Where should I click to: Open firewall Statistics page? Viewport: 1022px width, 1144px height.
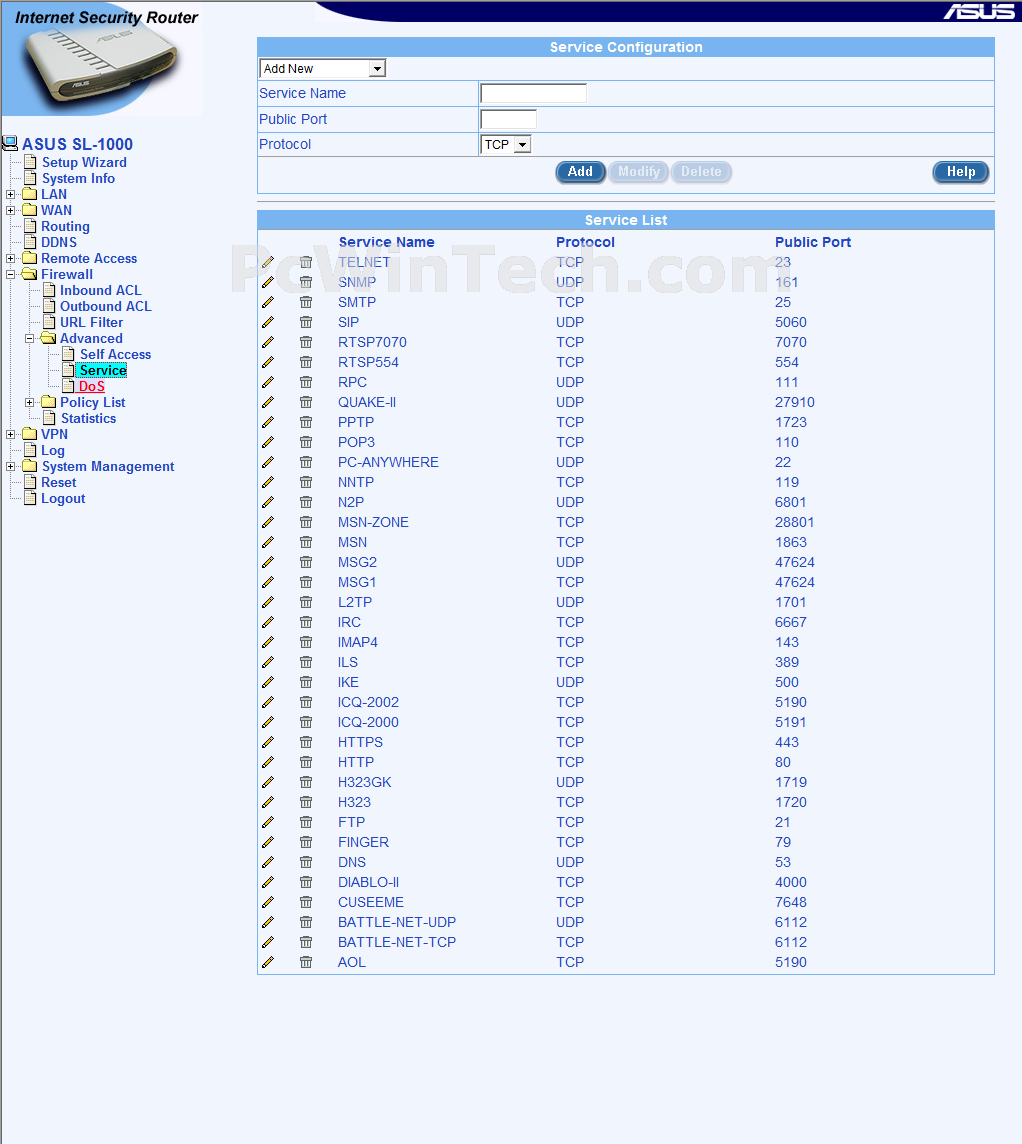click(x=88, y=419)
